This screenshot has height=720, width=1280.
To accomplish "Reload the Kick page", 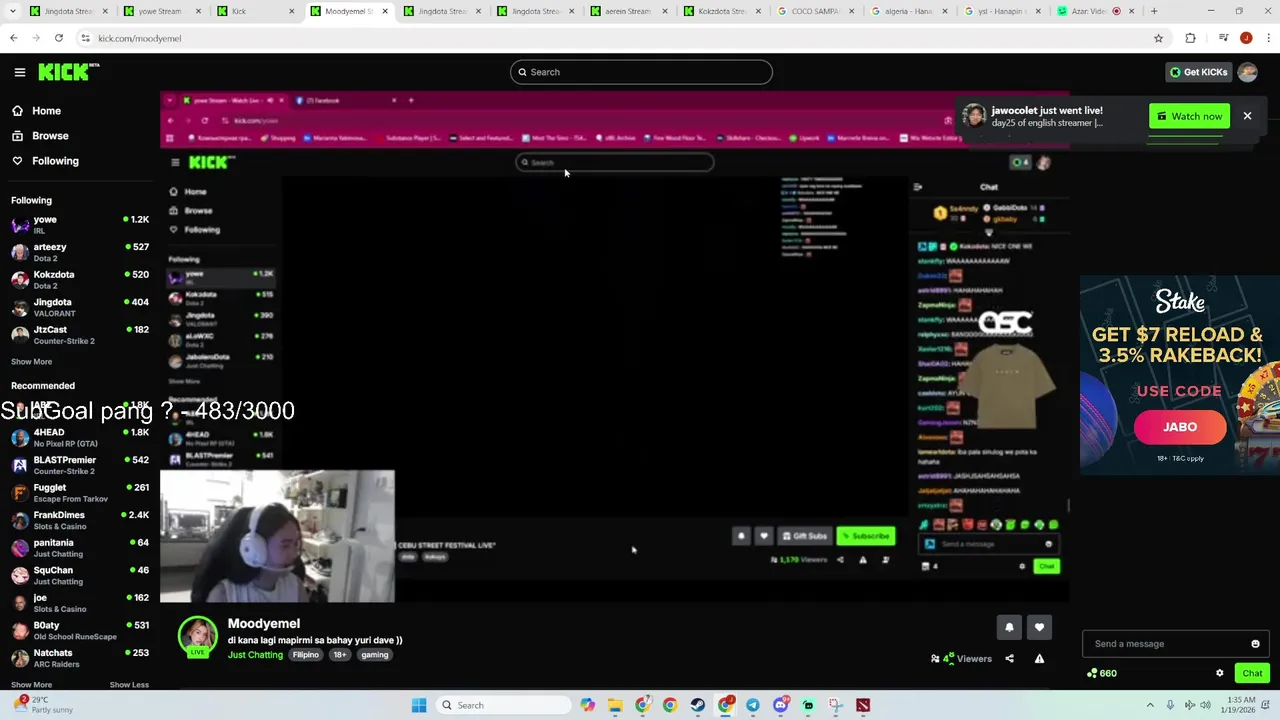I will pos(59,38).
